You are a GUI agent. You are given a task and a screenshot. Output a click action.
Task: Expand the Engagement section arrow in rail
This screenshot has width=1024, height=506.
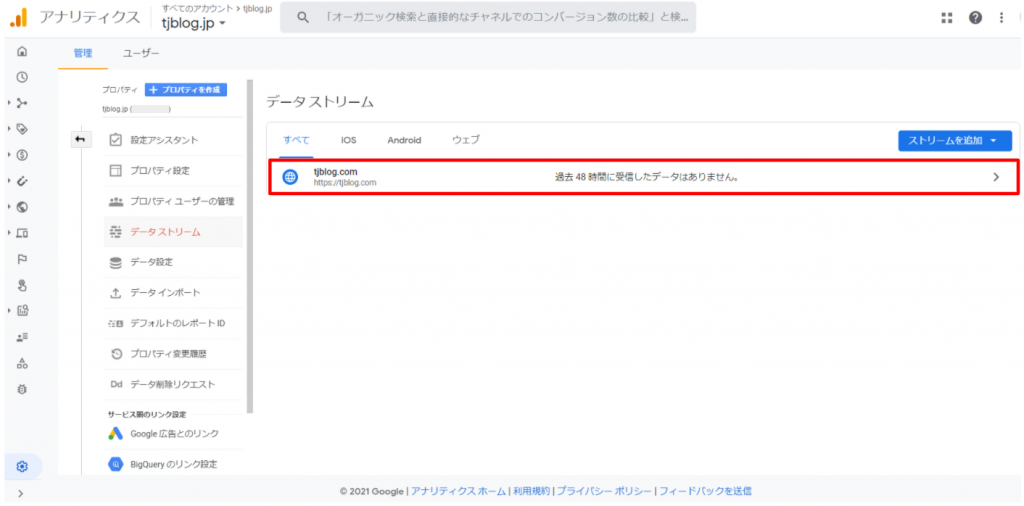coord(9,129)
